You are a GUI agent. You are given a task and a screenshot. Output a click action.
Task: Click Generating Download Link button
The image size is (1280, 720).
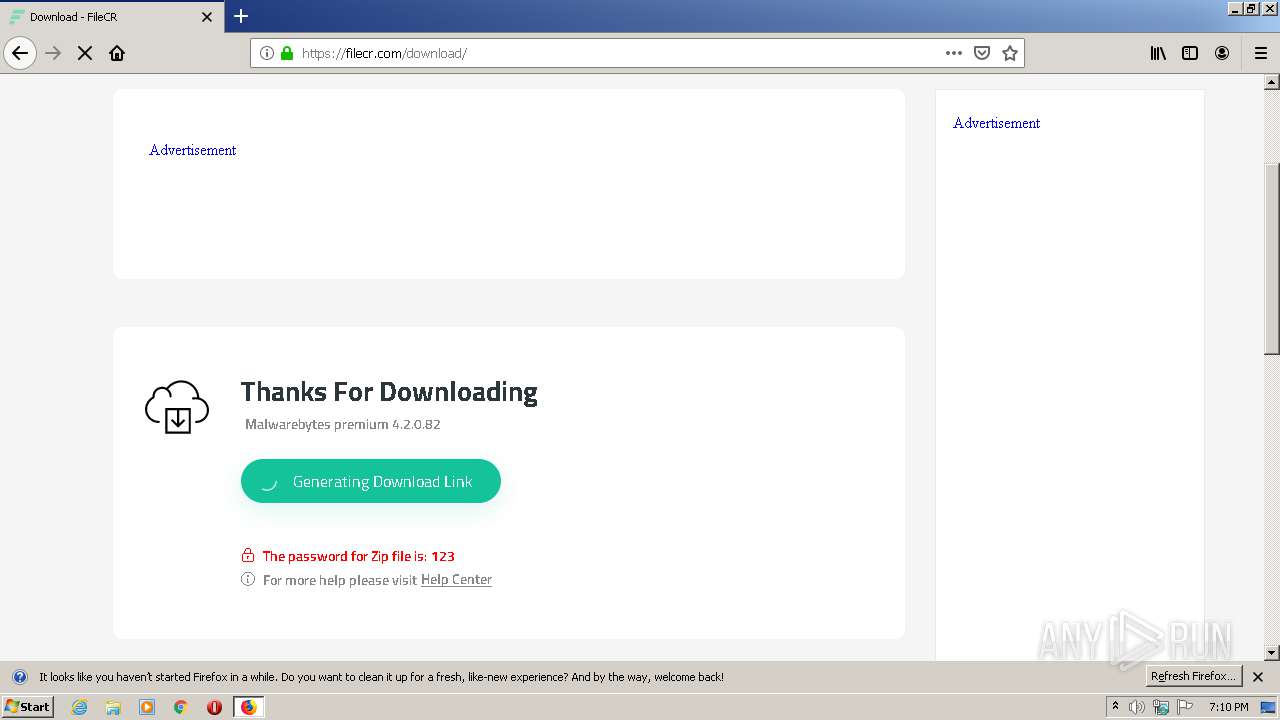click(371, 481)
